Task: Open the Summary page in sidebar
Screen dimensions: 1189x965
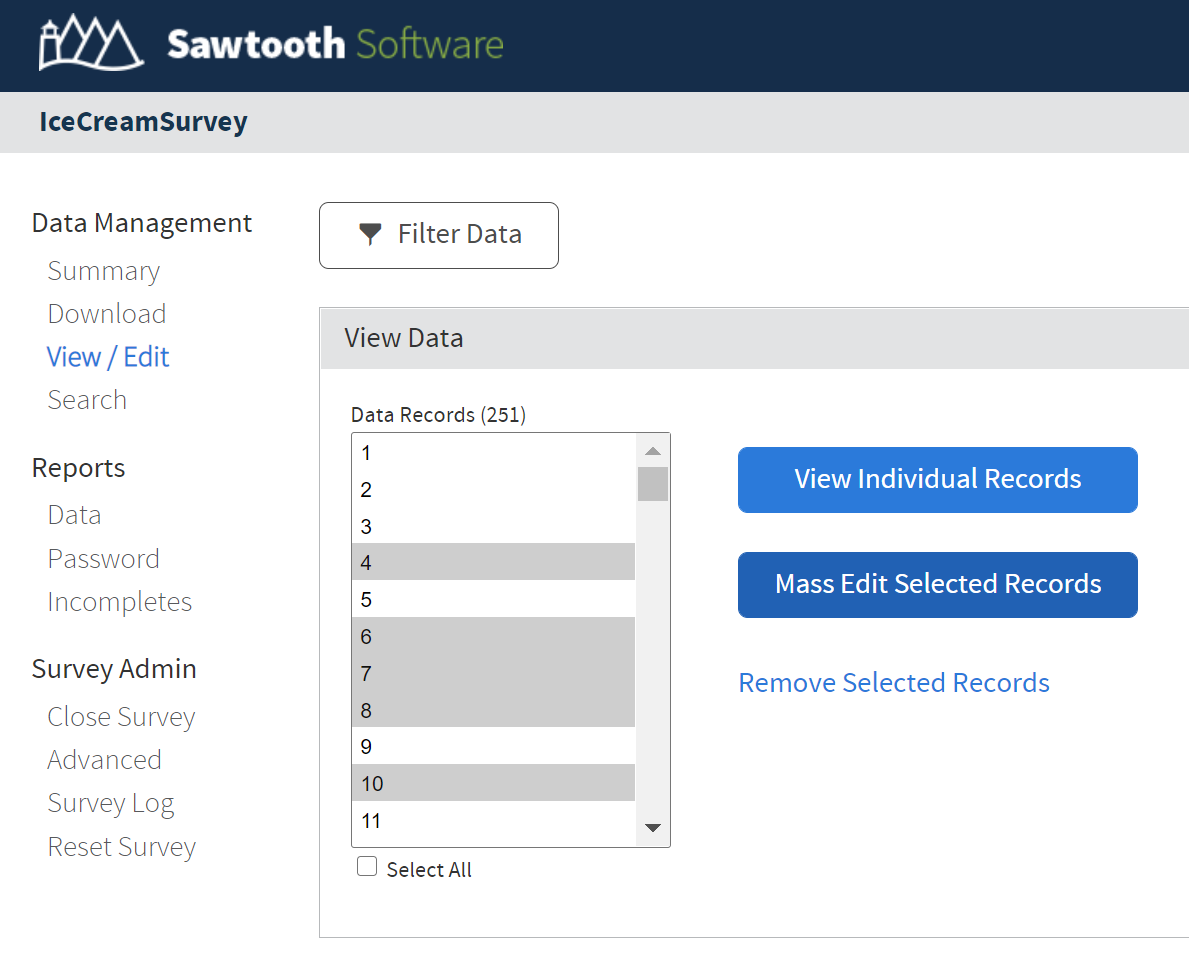Action: pyautogui.click(x=103, y=271)
